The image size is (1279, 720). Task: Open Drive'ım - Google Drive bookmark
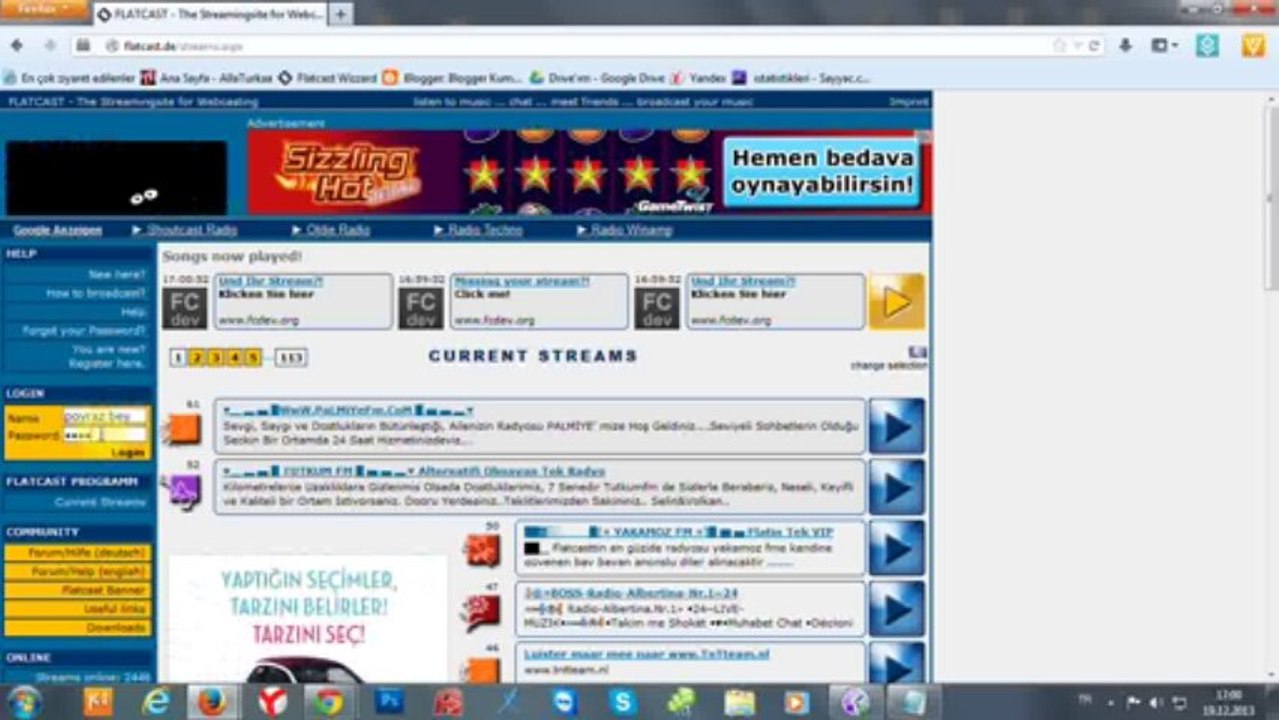[598, 77]
